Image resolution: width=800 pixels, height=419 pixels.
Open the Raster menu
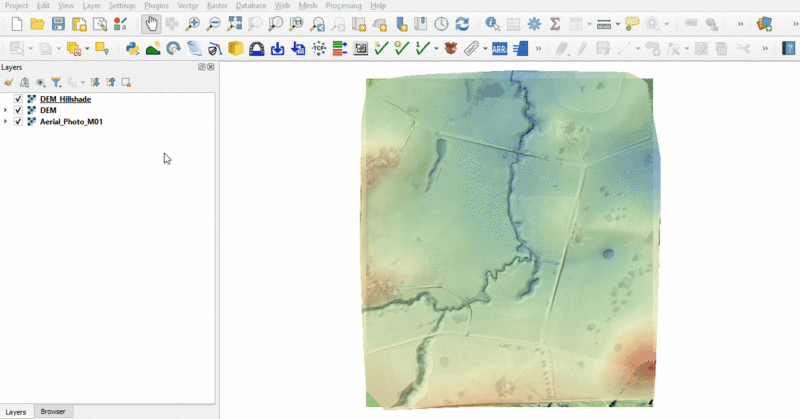point(216,6)
